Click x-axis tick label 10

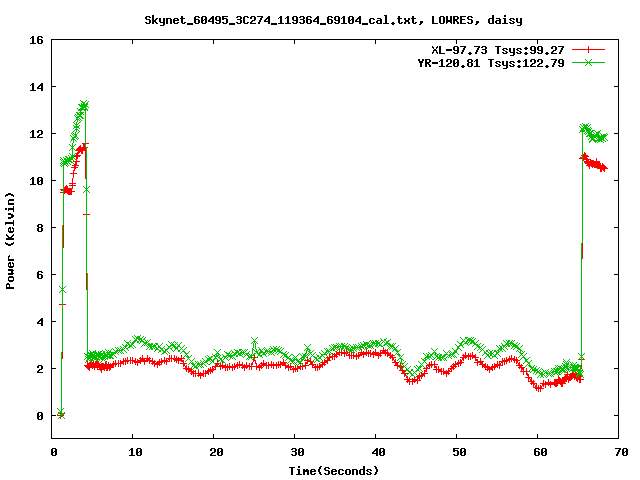point(134,452)
